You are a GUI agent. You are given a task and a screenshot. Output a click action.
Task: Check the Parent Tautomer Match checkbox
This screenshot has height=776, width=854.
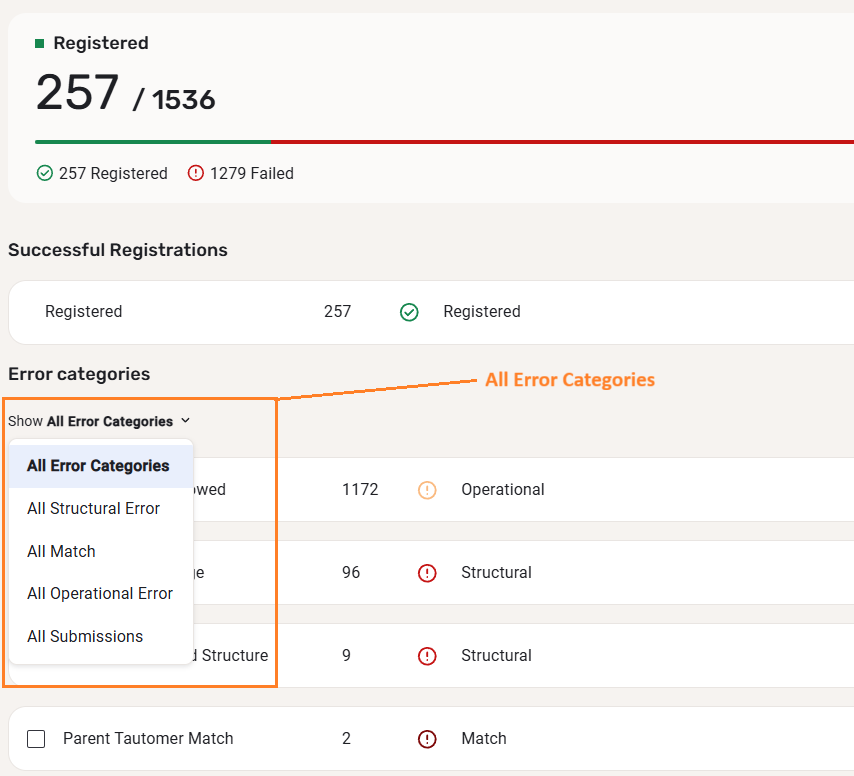pos(36,739)
